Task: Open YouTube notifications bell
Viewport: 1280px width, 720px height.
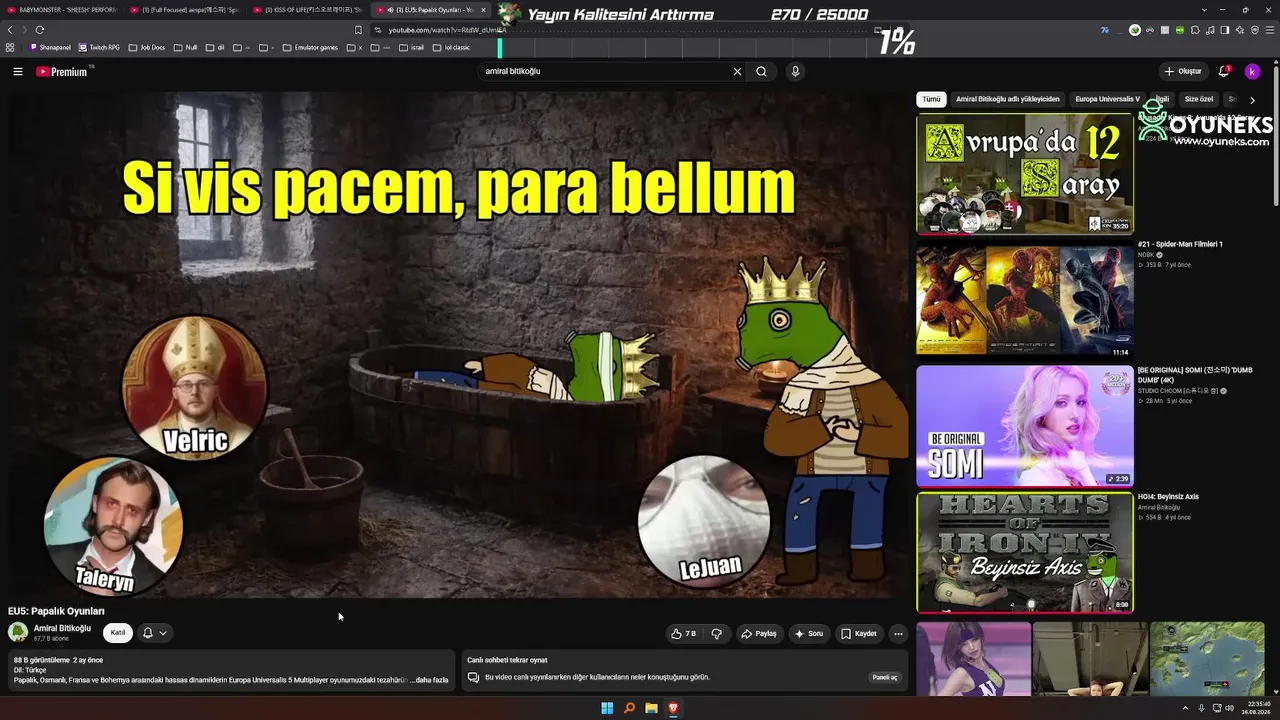Action: (1224, 72)
